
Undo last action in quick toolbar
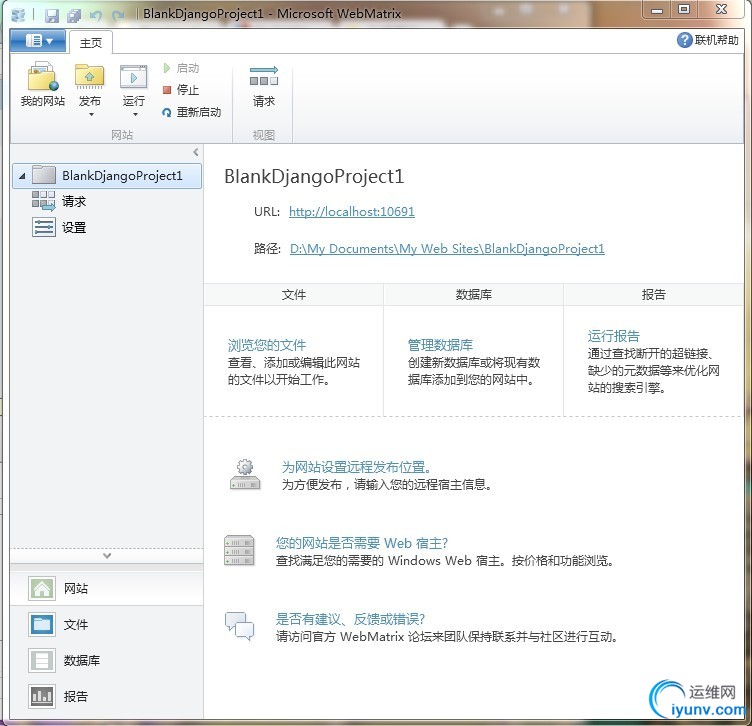click(x=95, y=15)
